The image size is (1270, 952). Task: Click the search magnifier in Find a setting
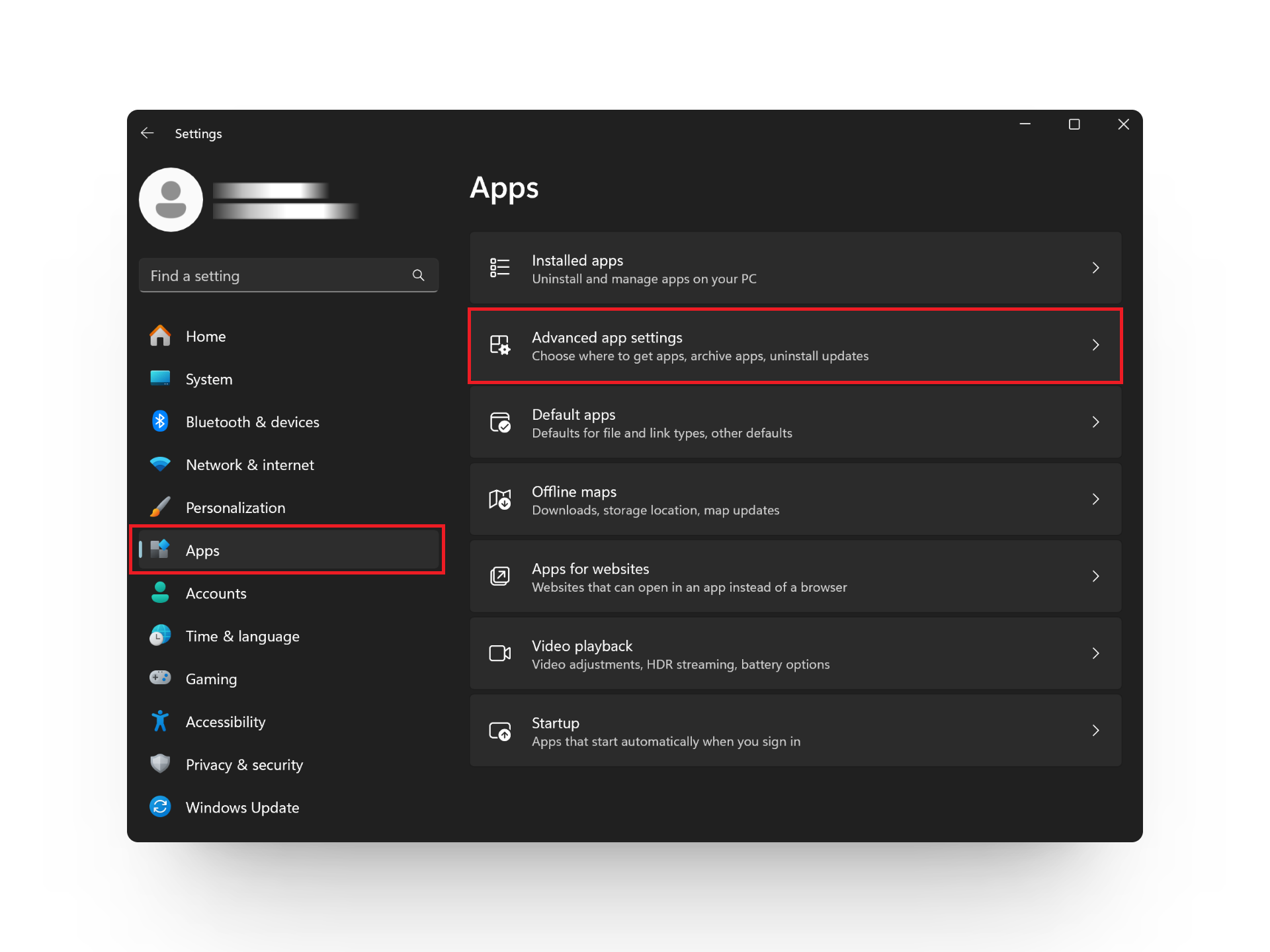click(418, 275)
